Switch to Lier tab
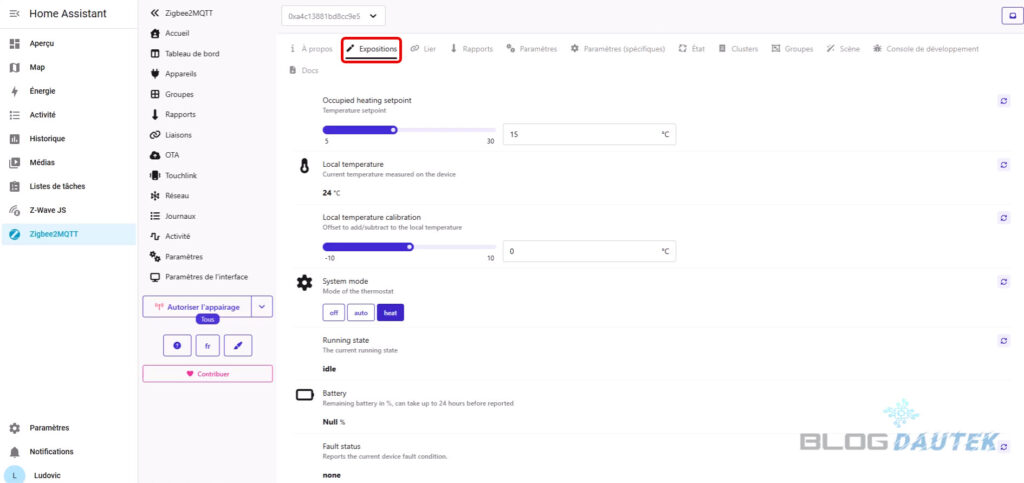 [x=423, y=49]
